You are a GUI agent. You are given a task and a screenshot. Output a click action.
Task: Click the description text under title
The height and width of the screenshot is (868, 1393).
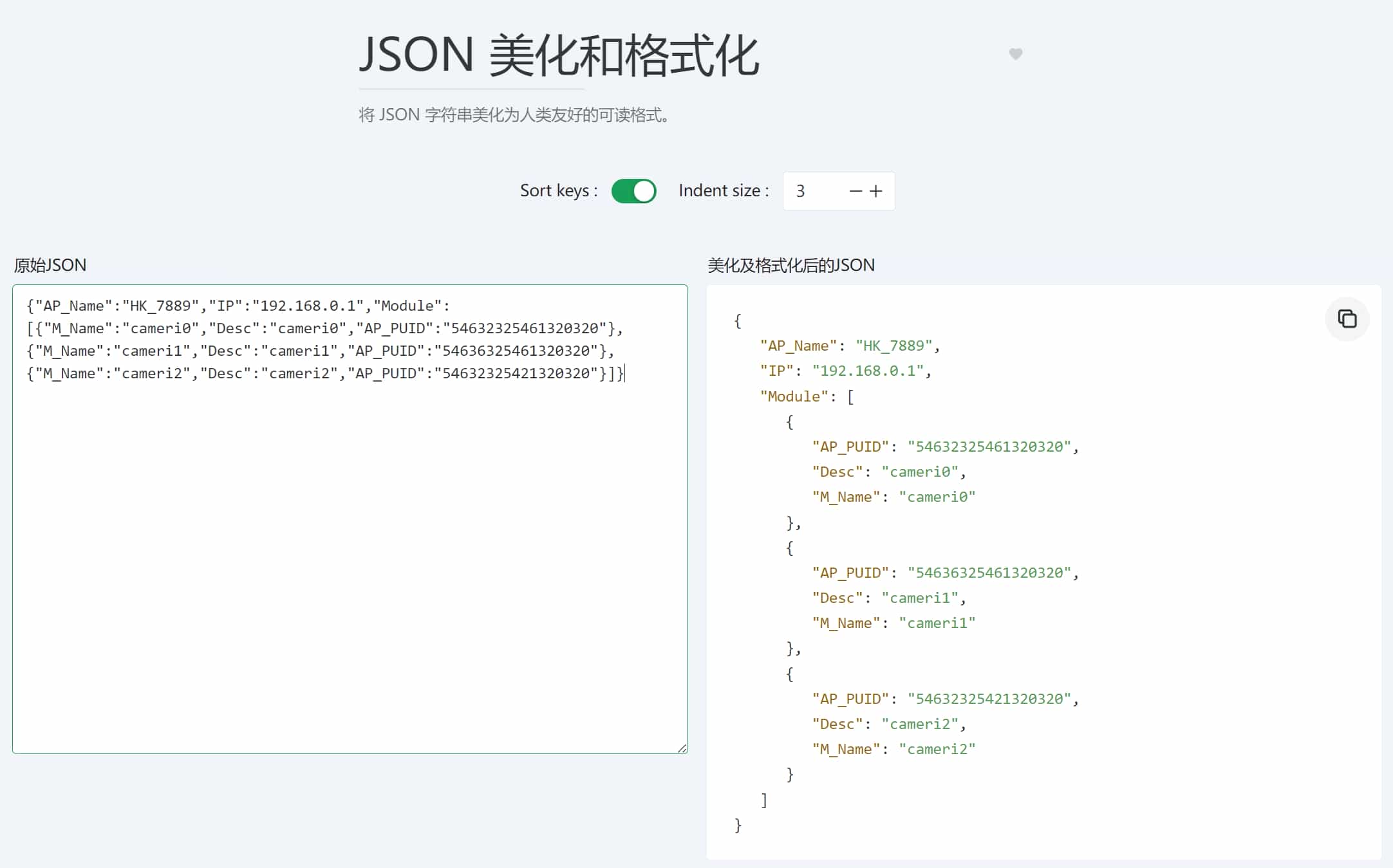click(514, 115)
